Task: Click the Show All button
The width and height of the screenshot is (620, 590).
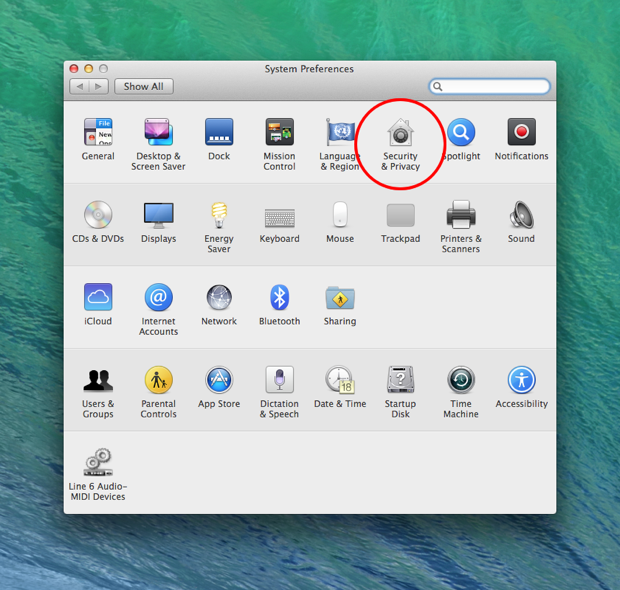Action: tap(144, 86)
